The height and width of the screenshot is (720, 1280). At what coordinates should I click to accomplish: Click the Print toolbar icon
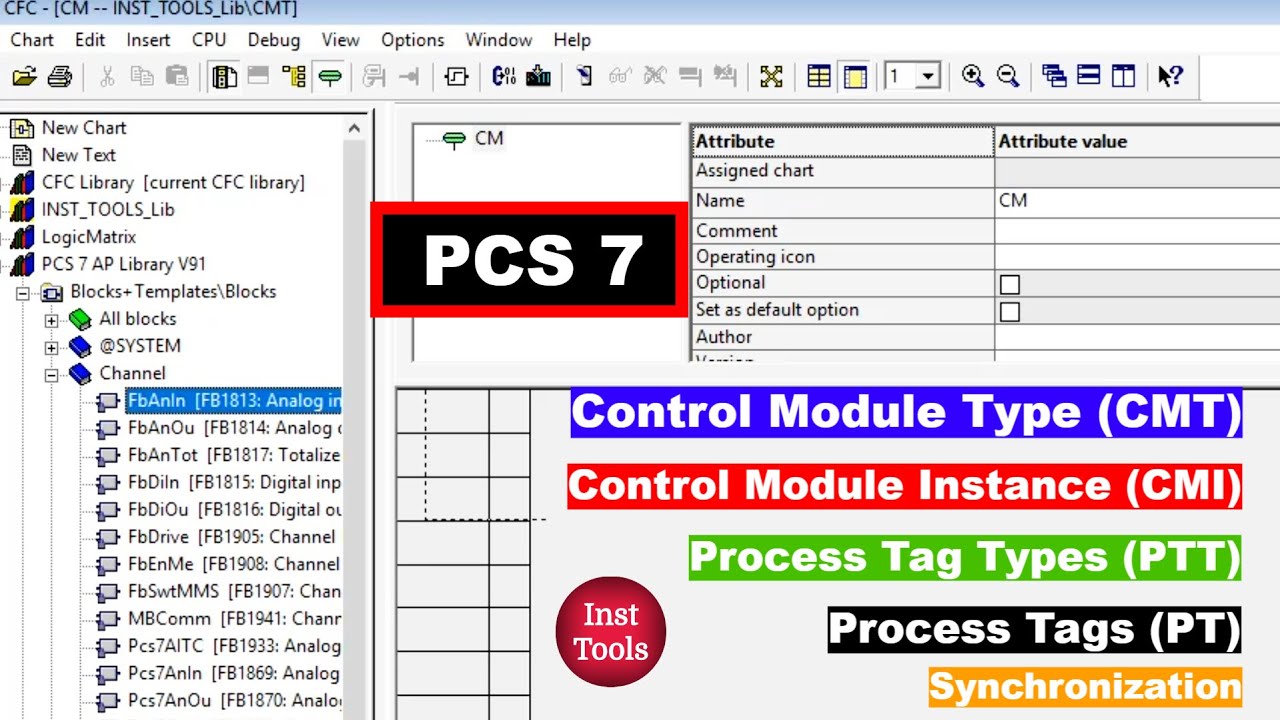tap(59, 77)
